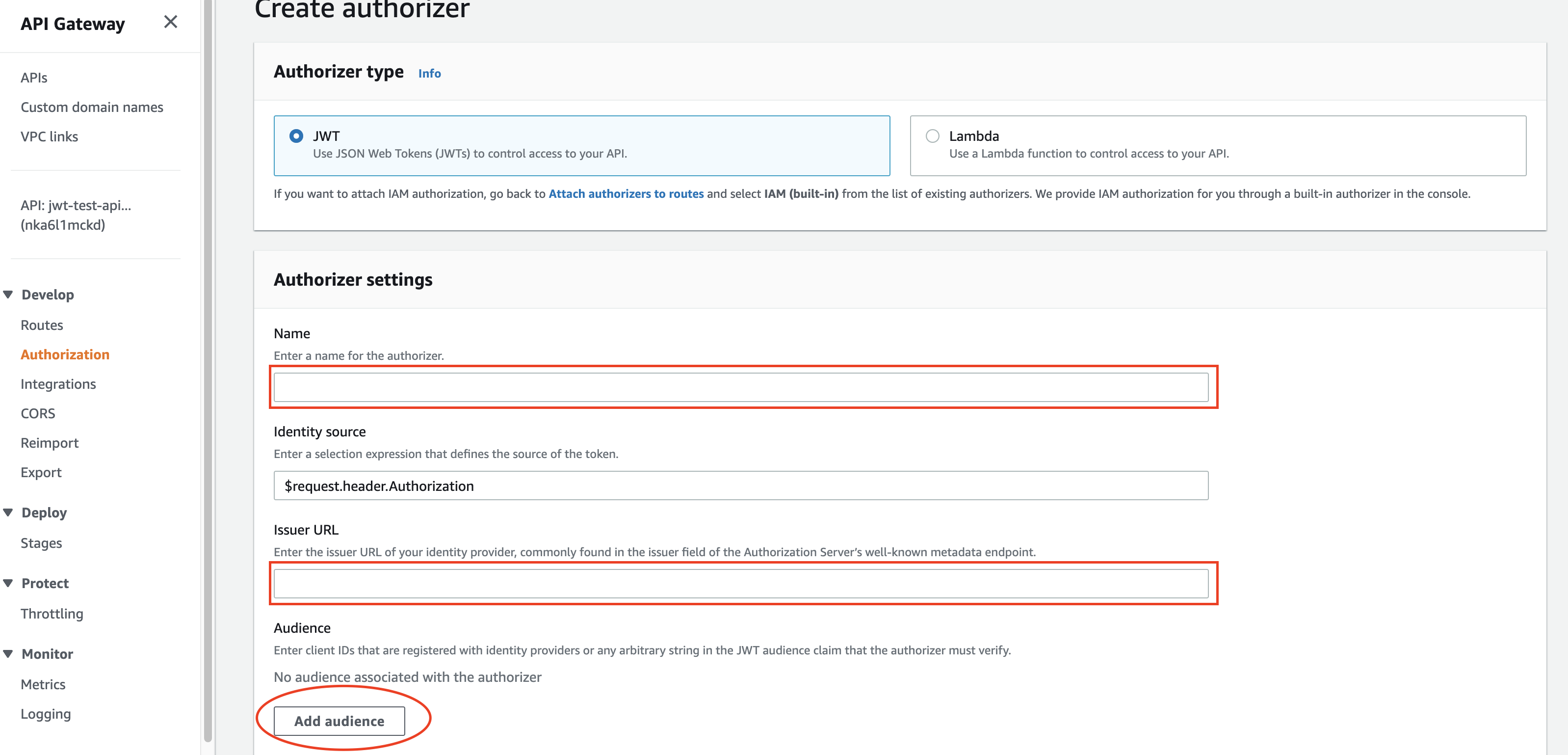The image size is (1568, 755).
Task: Collapse the Monitor section
Action: click(x=8, y=653)
